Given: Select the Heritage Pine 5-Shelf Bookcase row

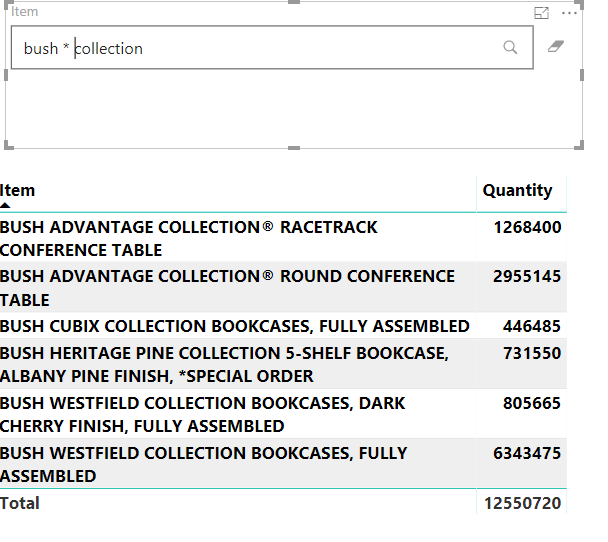Looking at the screenshot, I should [x=224, y=364].
